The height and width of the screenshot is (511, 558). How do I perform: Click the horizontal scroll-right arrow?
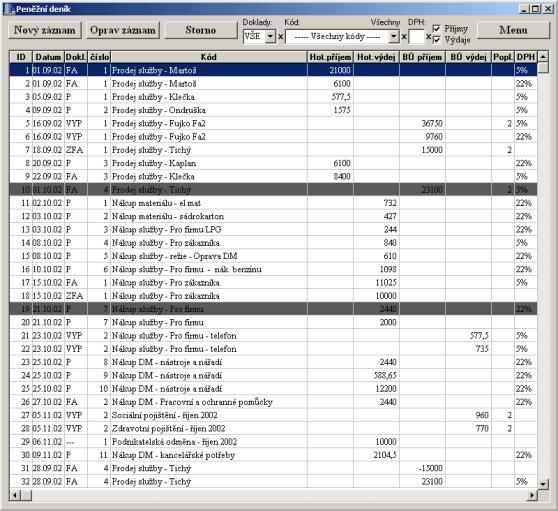point(532,495)
